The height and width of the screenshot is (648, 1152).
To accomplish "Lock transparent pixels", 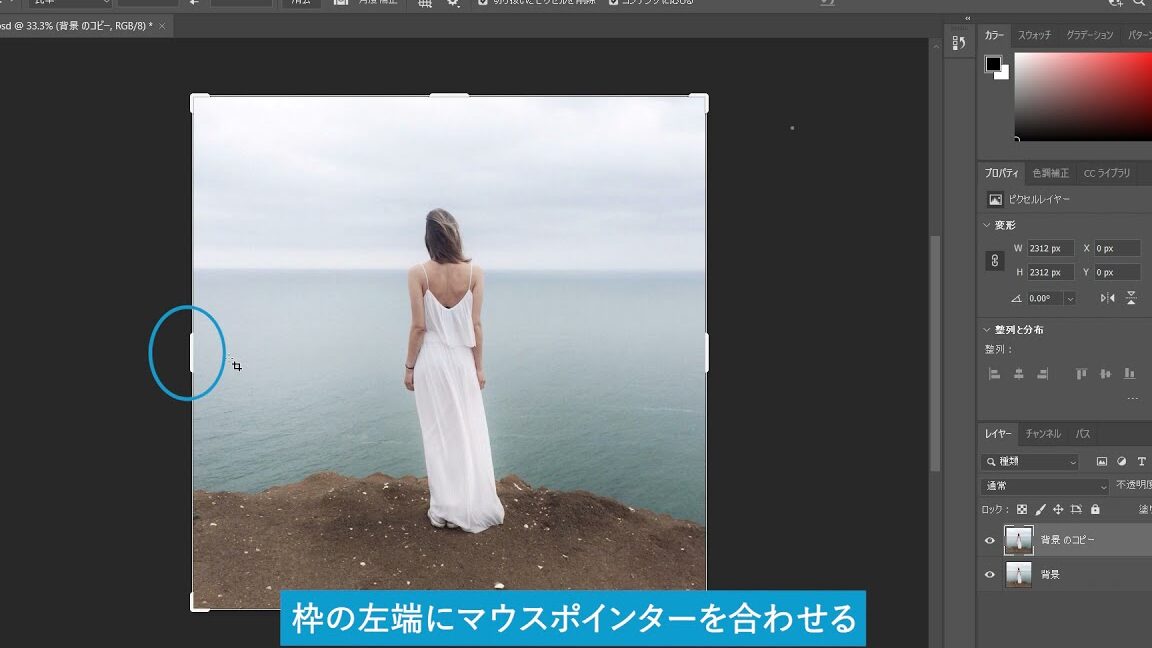I will click(1022, 509).
